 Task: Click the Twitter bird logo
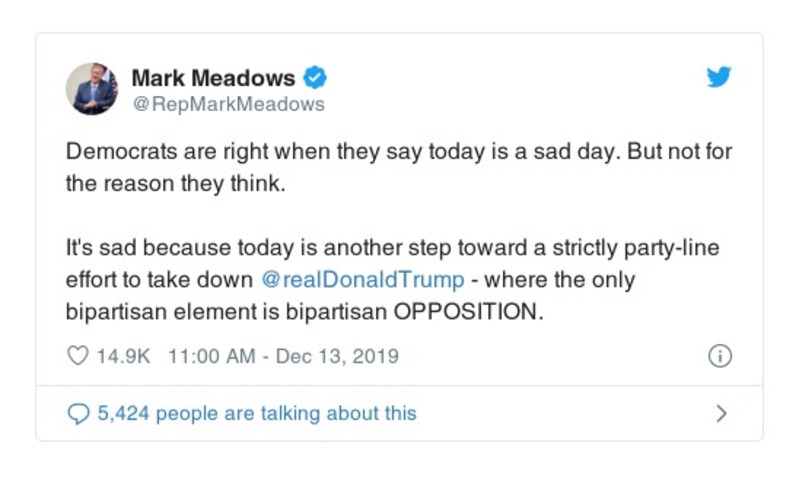(x=718, y=78)
